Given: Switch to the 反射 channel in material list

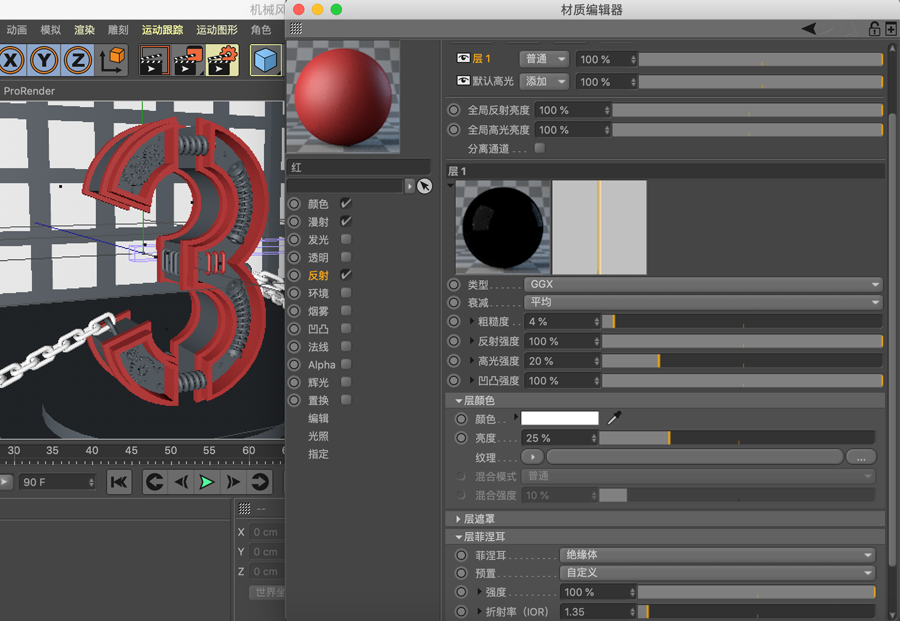Looking at the screenshot, I should (318, 275).
